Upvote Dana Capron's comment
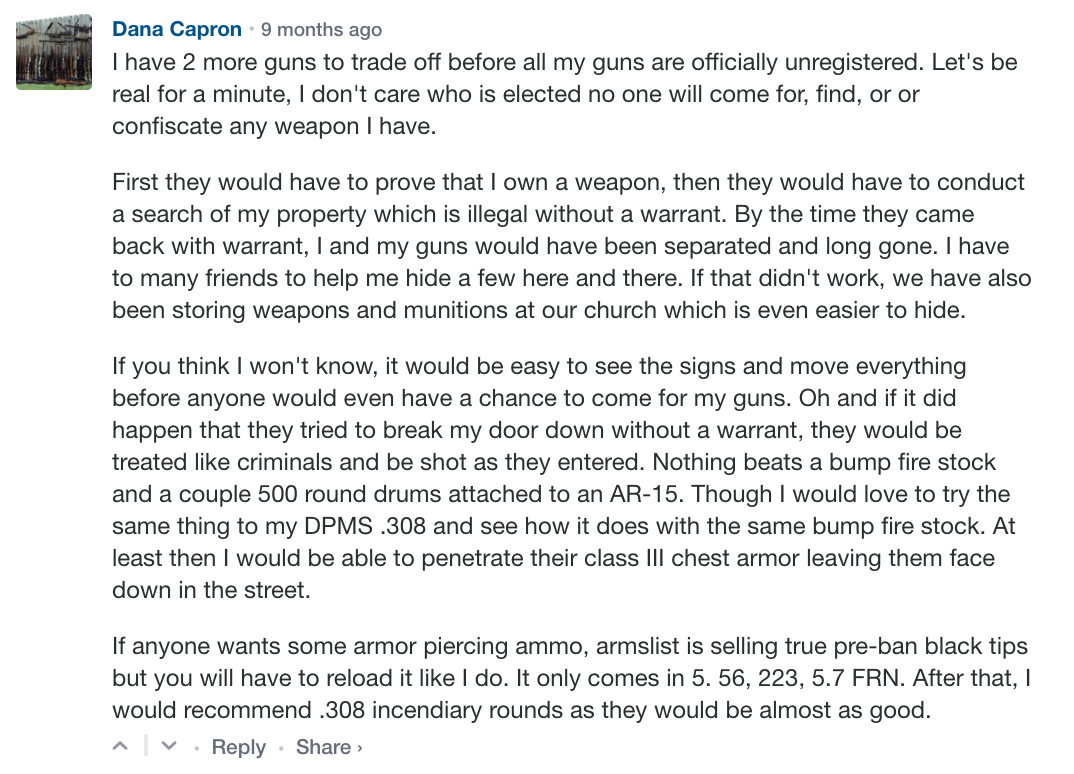 click(121, 746)
